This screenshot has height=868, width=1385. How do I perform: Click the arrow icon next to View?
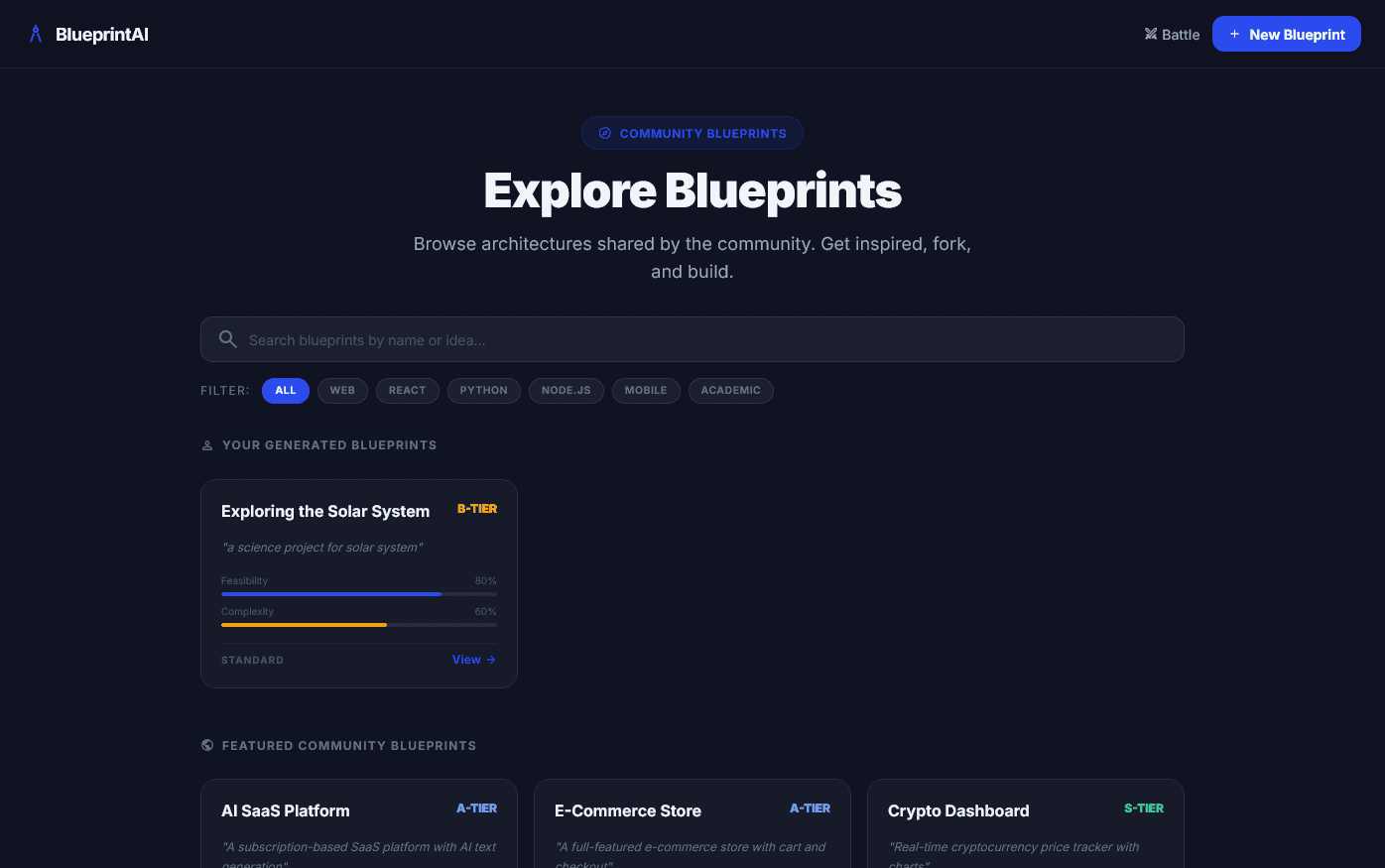[489, 659]
